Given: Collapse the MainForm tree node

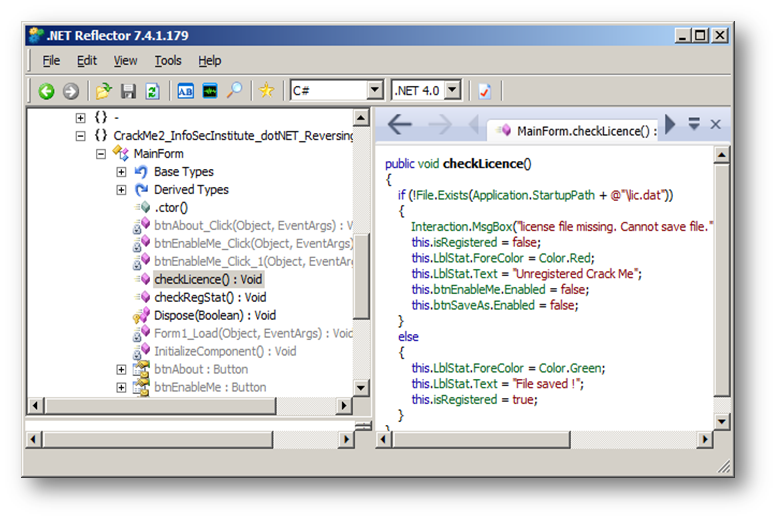Looking at the screenshot, I should (102, 154).
